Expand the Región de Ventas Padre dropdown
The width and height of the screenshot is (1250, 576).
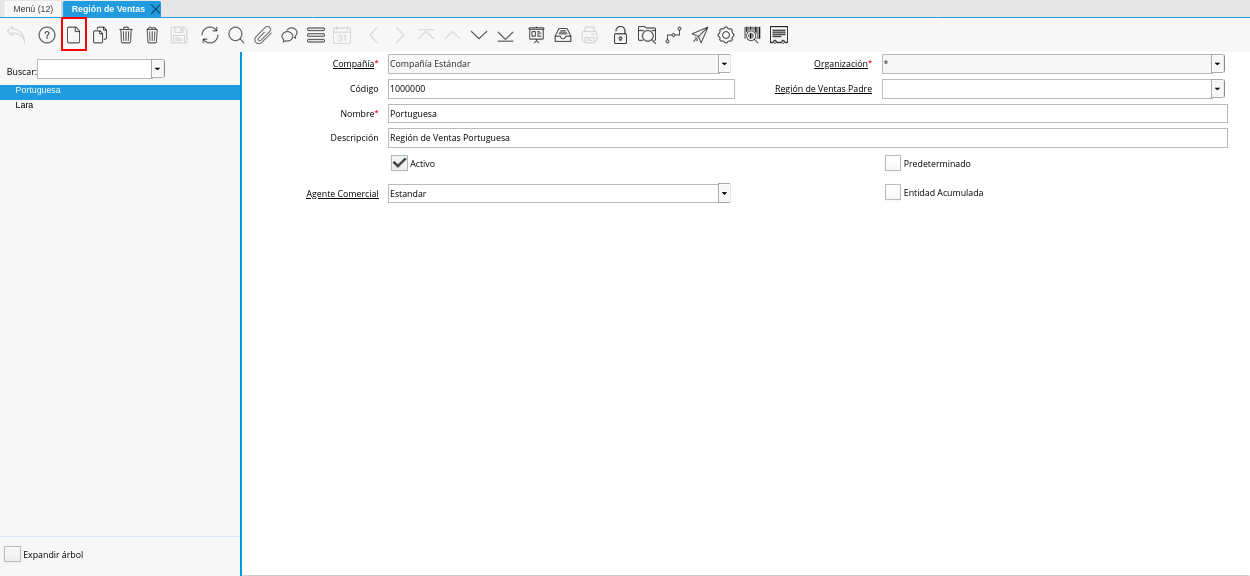(x=1217, y=89)
